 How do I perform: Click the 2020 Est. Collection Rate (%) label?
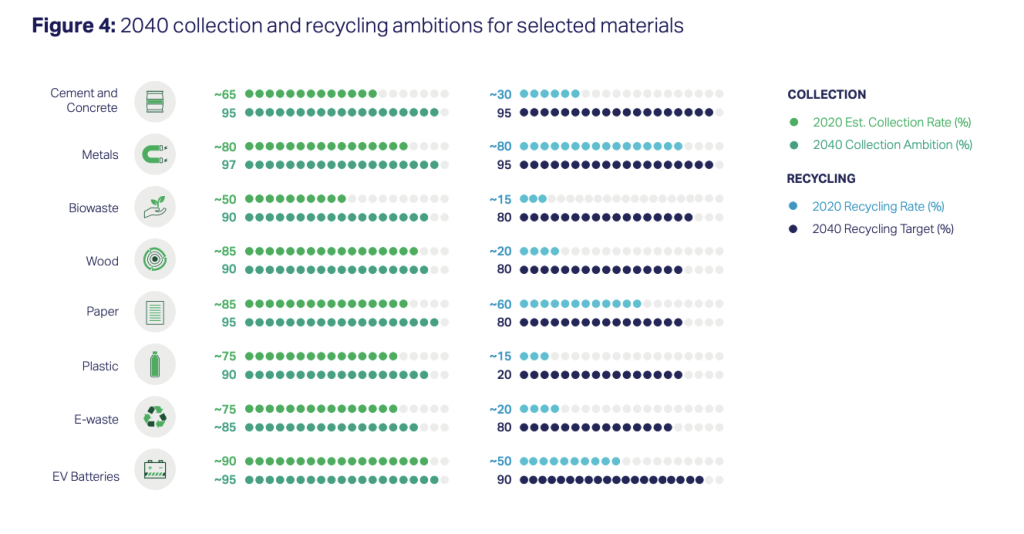pyautogui.click(x=891, y=122)
